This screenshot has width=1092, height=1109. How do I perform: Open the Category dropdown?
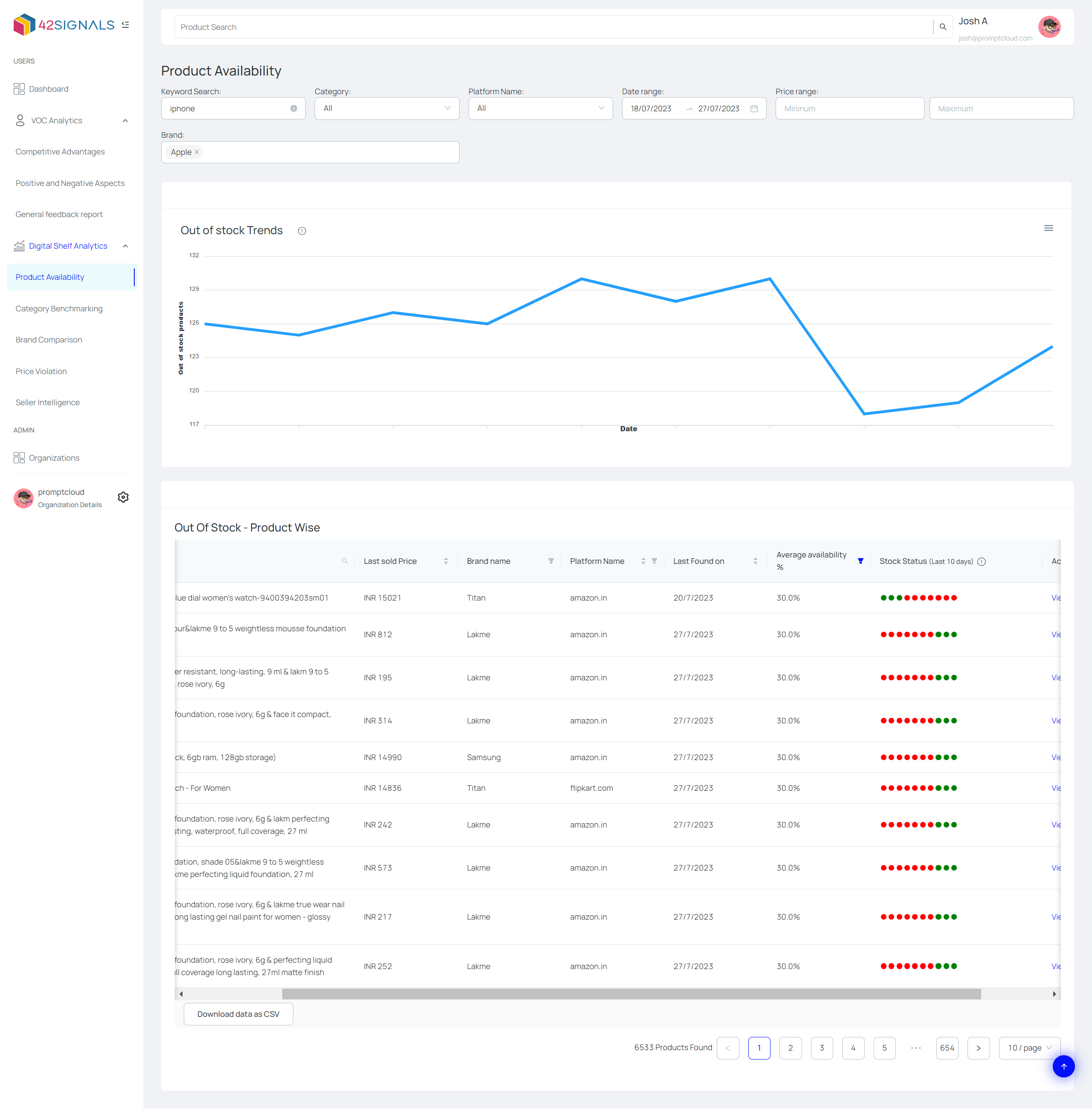click(387, 108)
